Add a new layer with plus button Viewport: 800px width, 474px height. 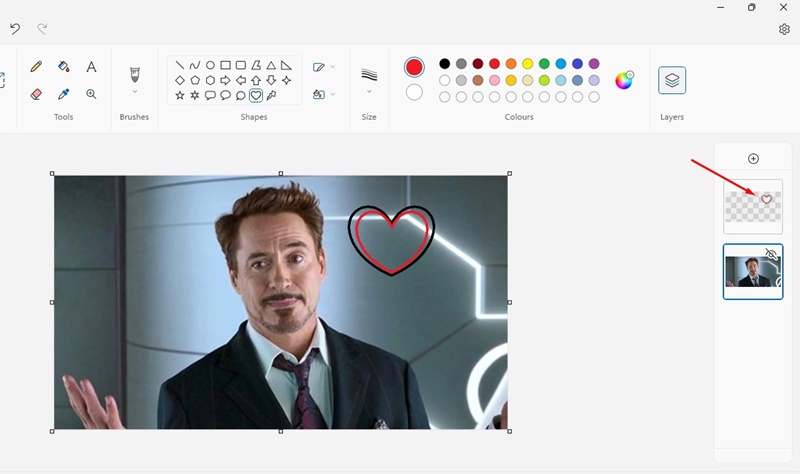753,159
